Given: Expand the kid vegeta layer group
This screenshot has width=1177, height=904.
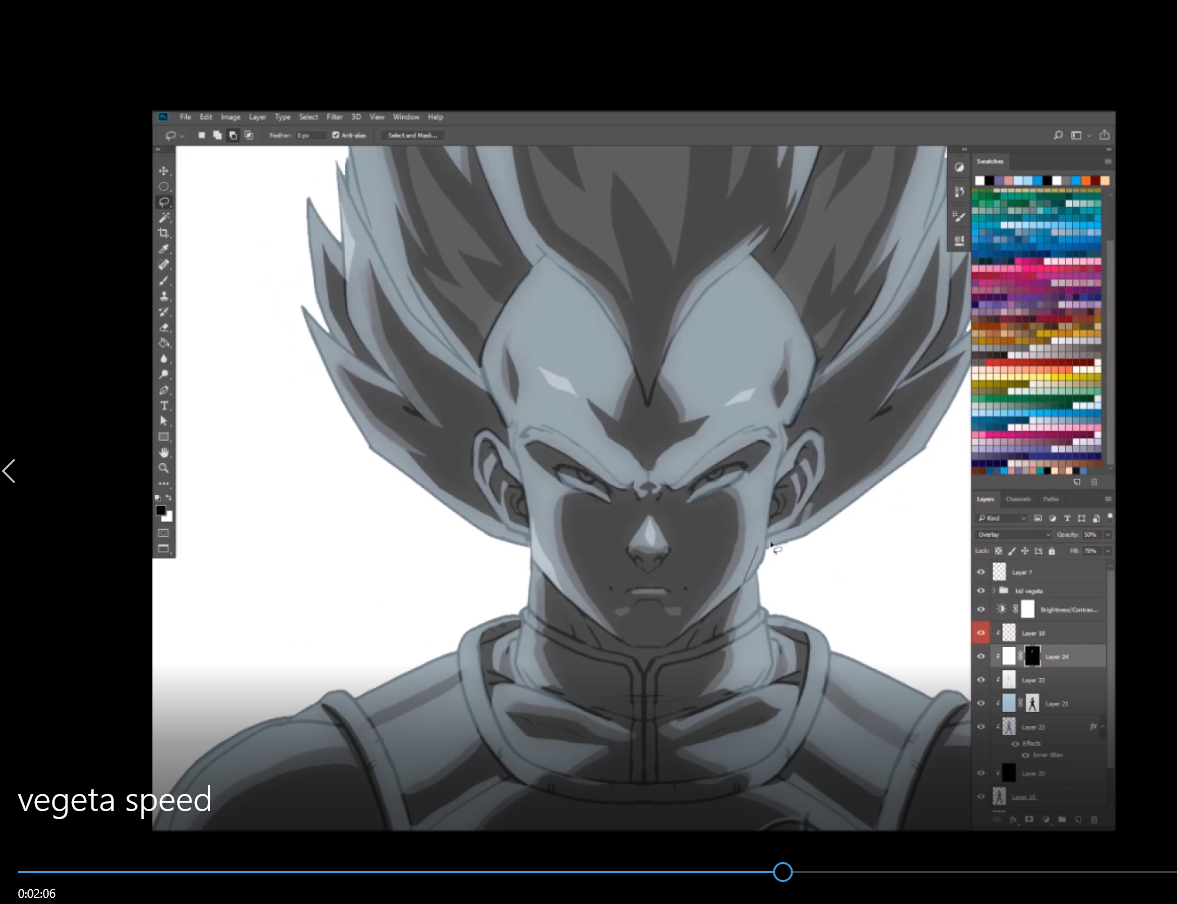Looking at the screenshot, I should pos(994,591).
